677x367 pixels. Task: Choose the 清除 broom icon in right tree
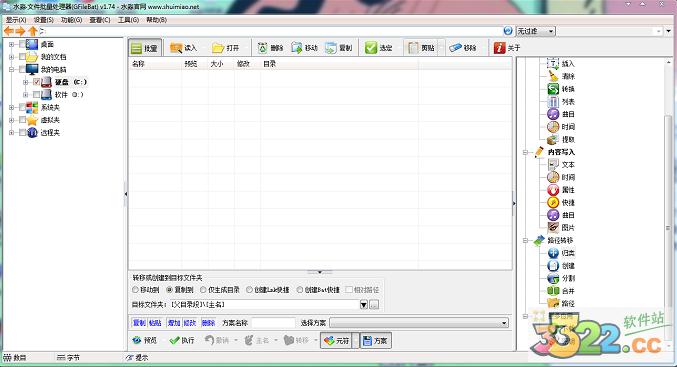pos(553,76)
